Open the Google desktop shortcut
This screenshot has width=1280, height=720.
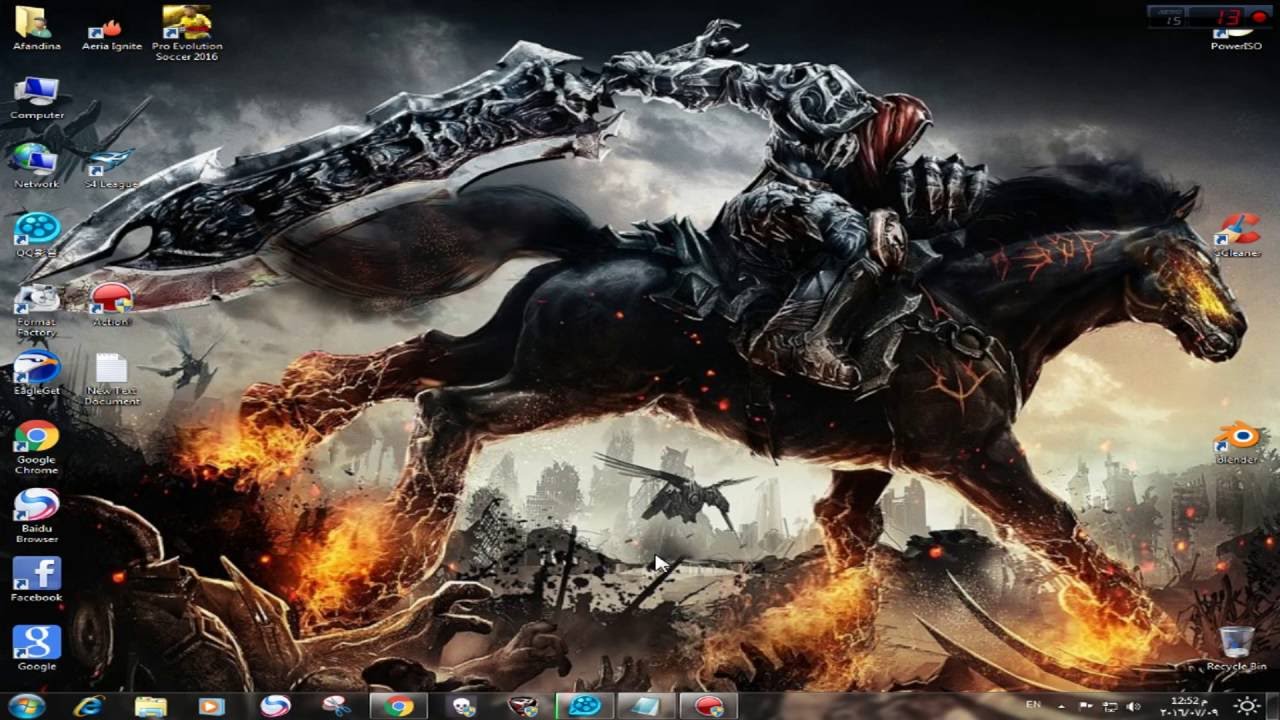tap(37, 648)
